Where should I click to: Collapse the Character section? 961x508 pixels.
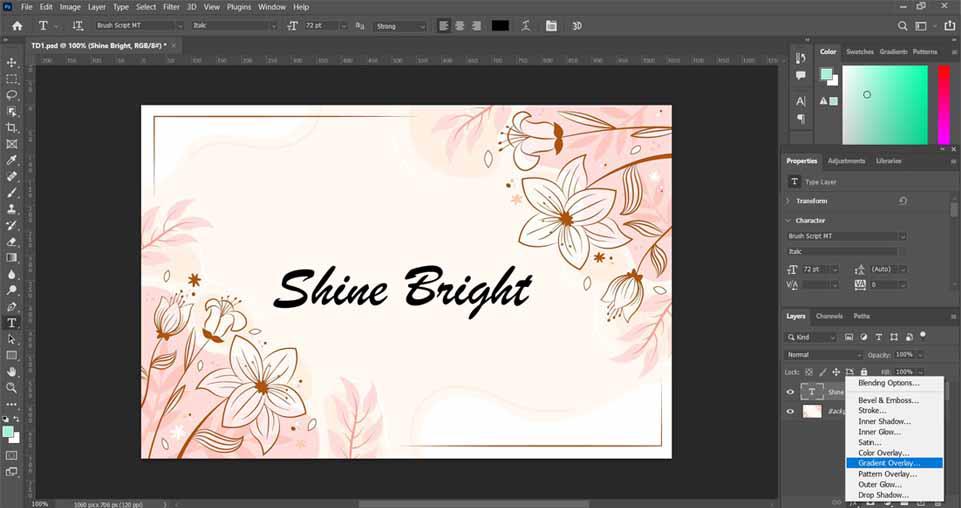point(788,220)
